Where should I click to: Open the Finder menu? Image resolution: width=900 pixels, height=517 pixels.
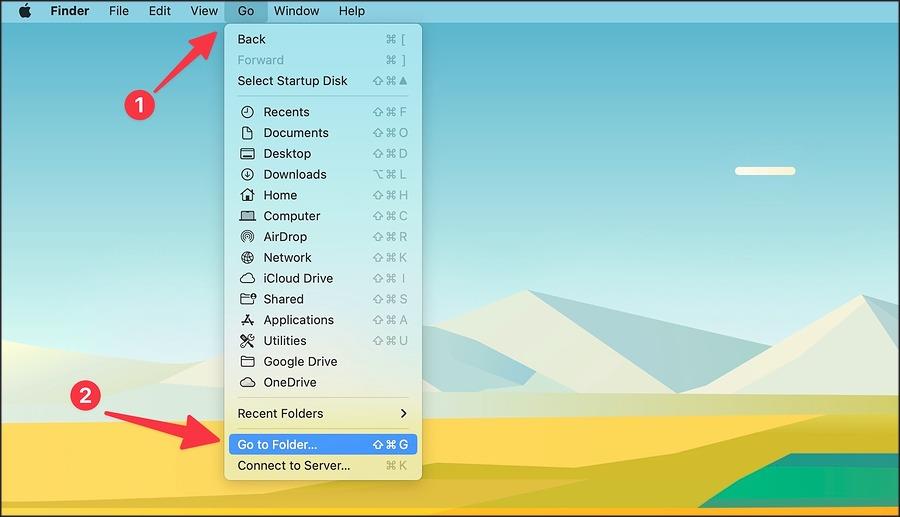[69, 11]
